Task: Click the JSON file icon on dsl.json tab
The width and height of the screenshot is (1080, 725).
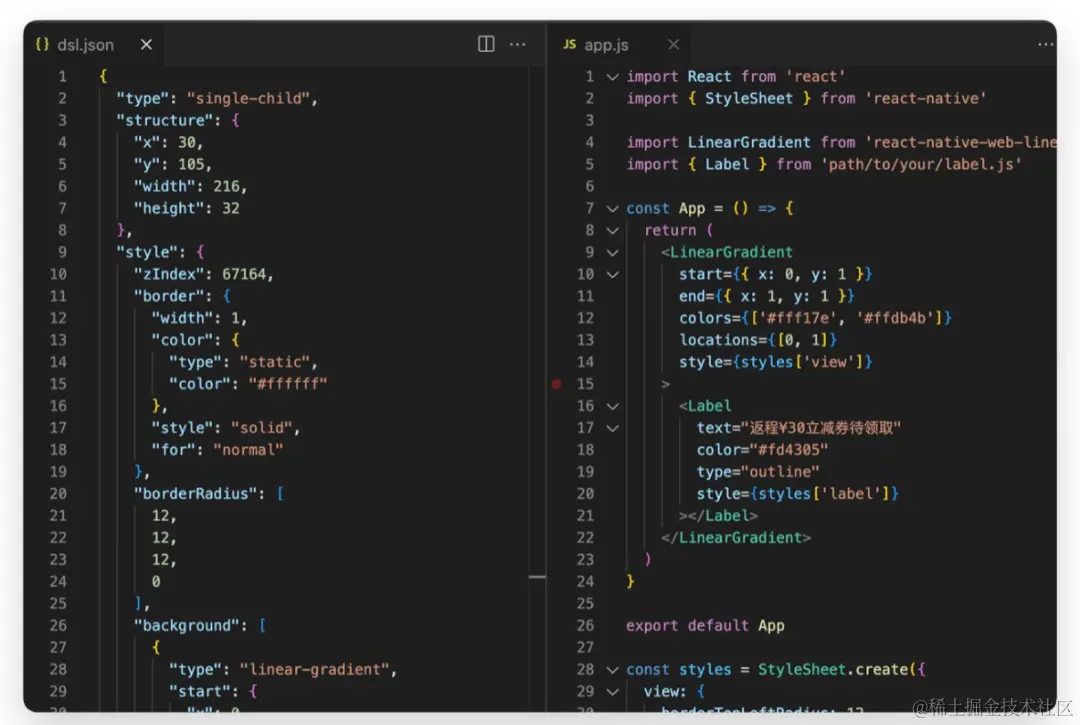Action: pos(43,44)
